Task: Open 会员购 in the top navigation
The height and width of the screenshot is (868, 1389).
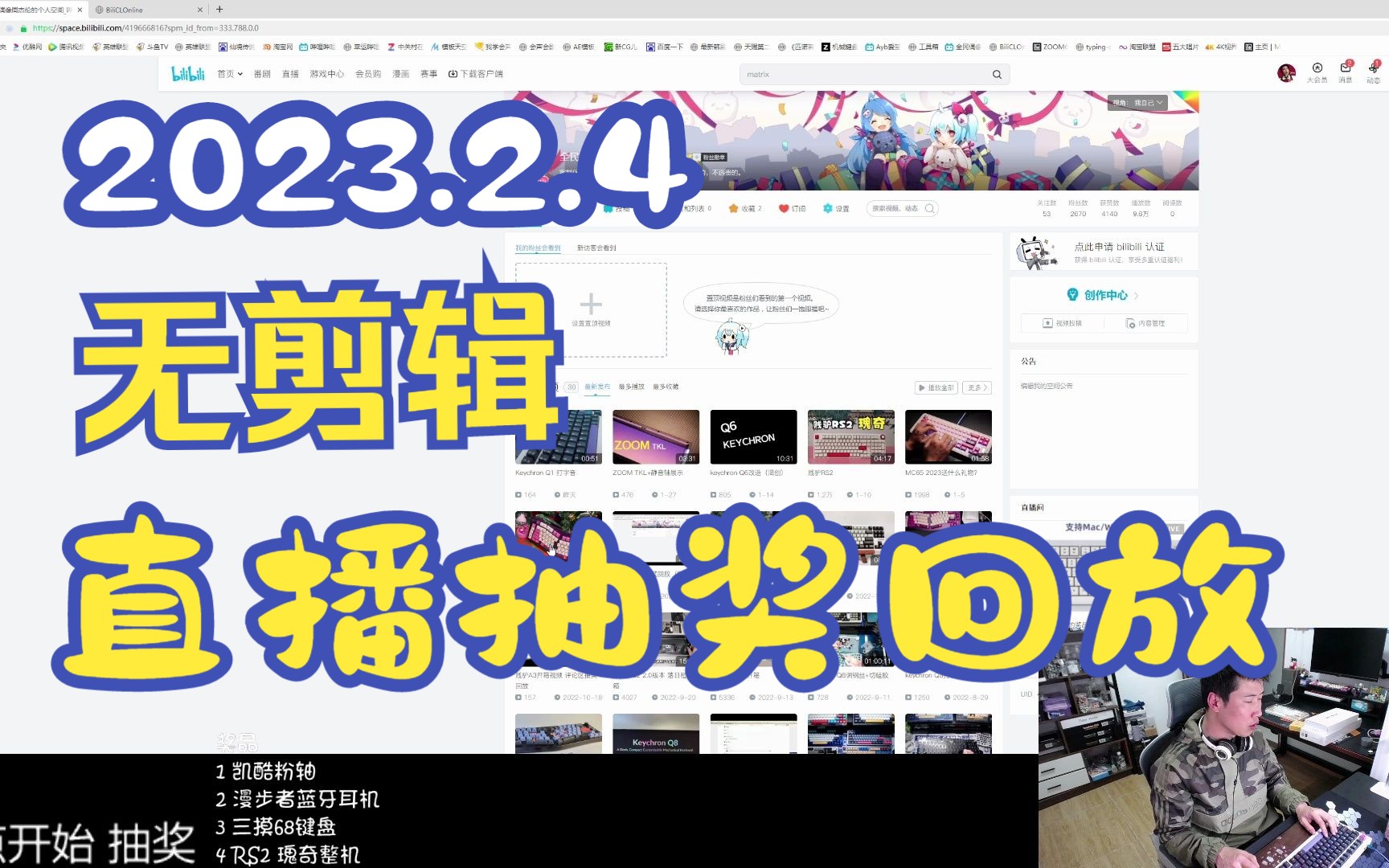Action: point(368,74)
